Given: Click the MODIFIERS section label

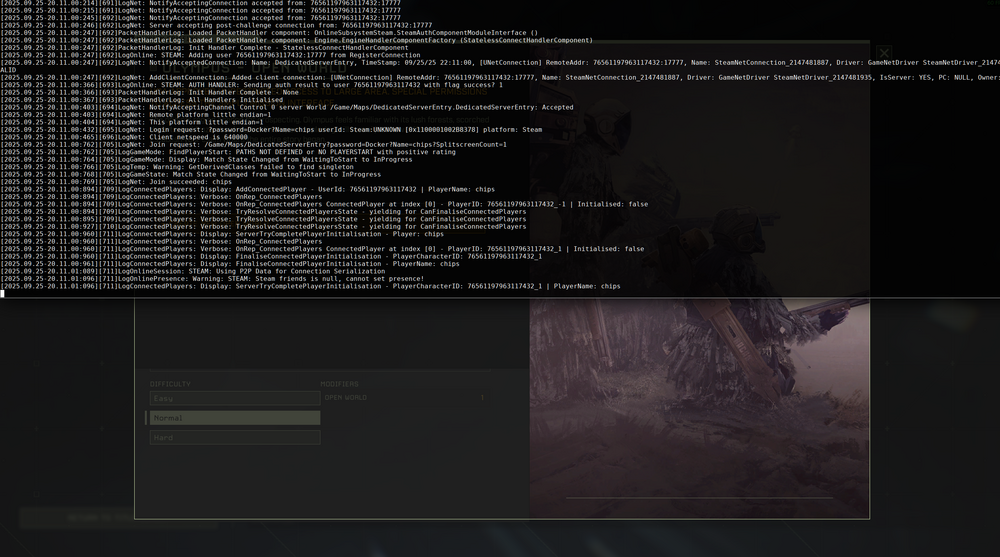Looking at the screenshot, I should click(340, 384).
